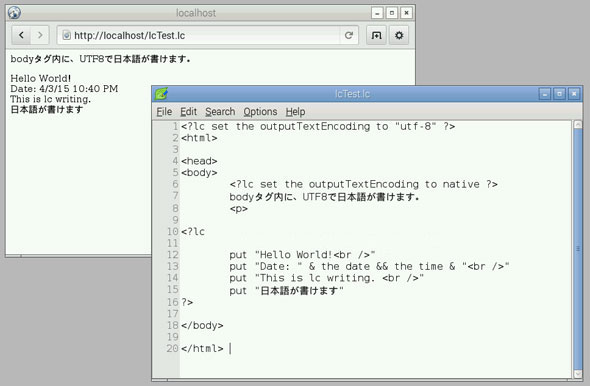This screenshot has width=590, height=386.
Task: Click line setting outputTextEncoding to "utf-8"
Action: tap(318, 126)
